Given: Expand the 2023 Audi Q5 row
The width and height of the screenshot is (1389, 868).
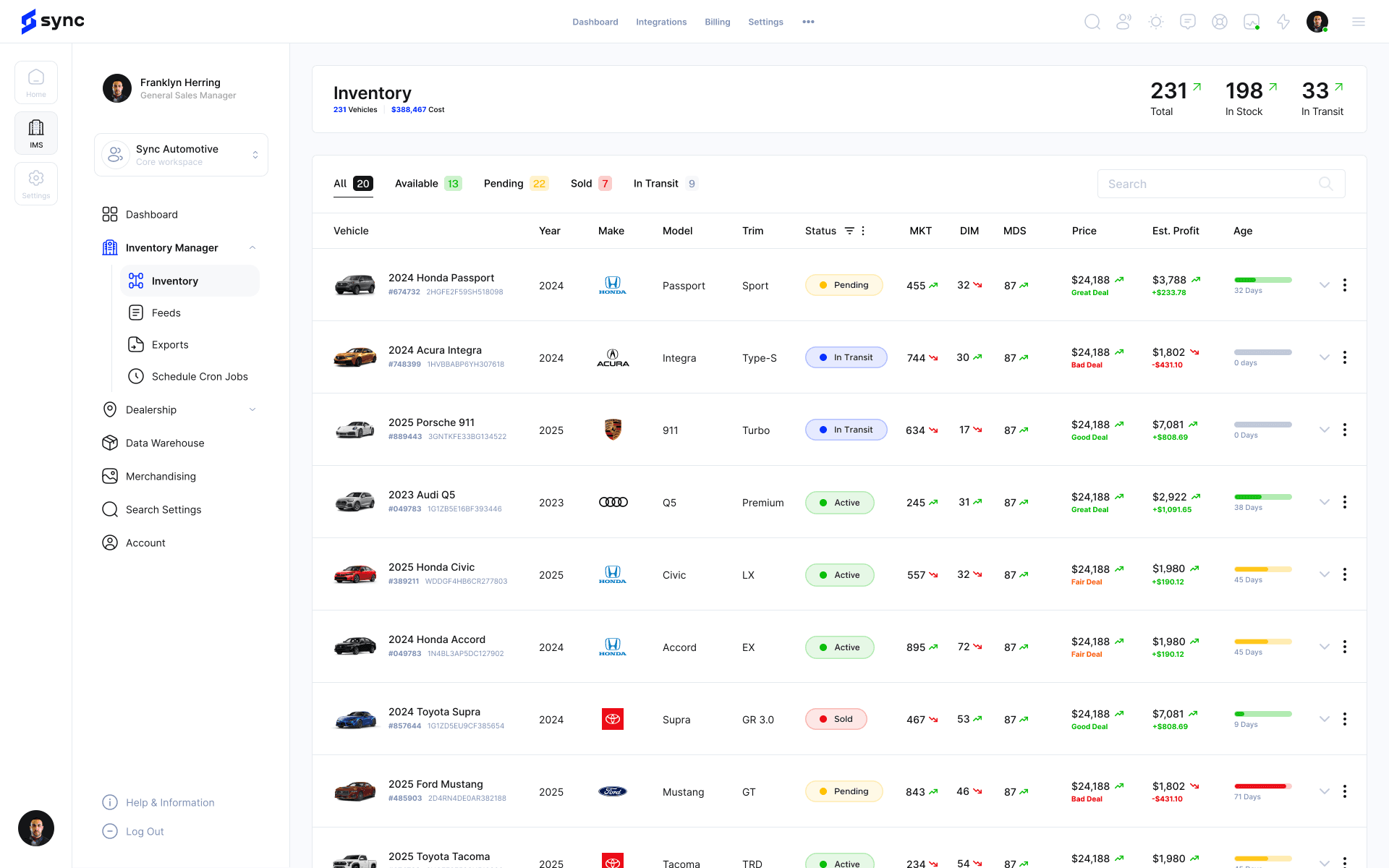Looking at the screenshot, I should point(1325,502).
